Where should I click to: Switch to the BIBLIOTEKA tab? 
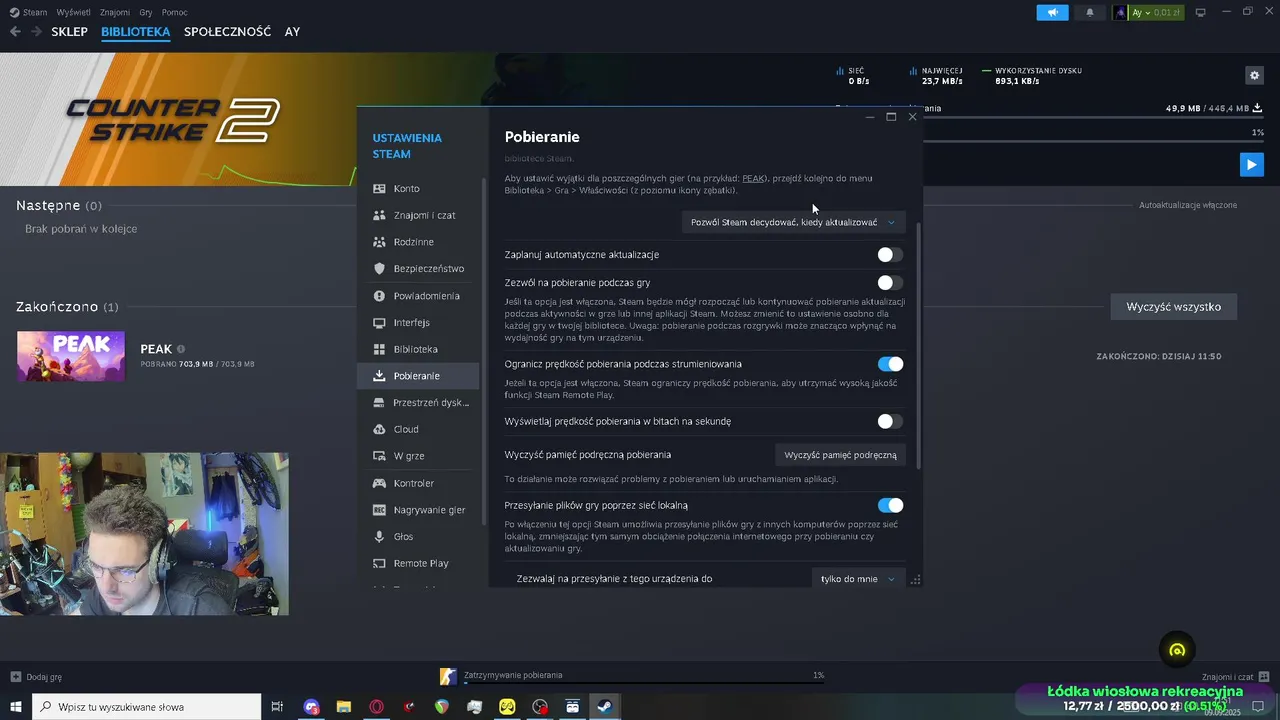[136, 32]
